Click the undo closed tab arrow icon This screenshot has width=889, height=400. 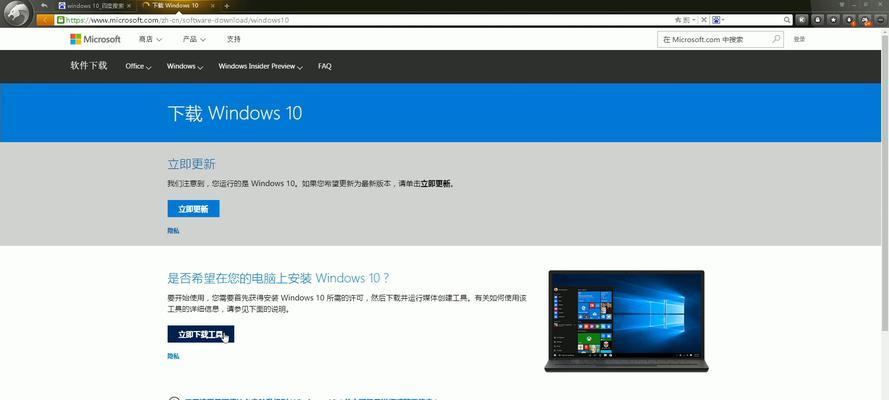pos(44,6)
